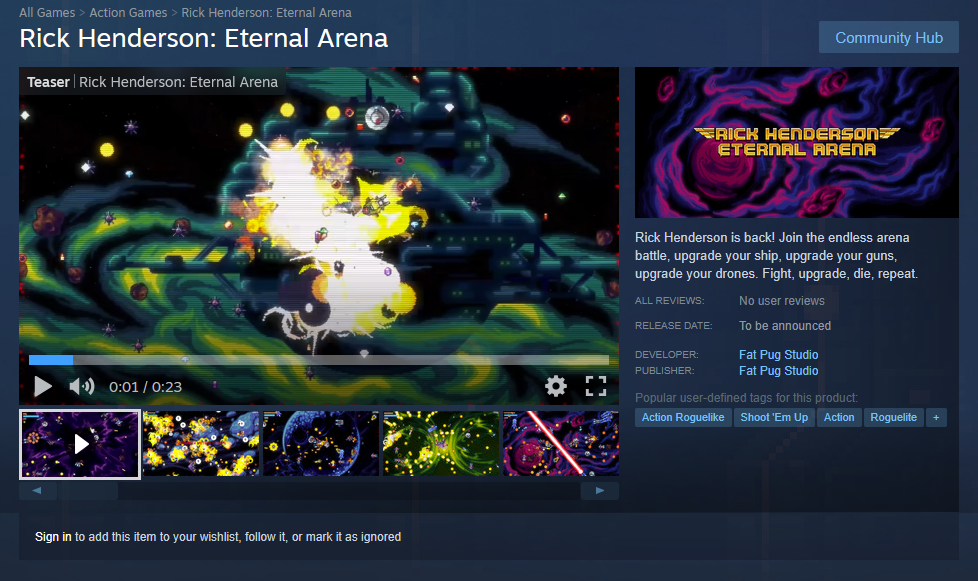Screen dimensions: 978x581
Task: Move the thumbnail strip scrollbar handle
Action: coord(87,491)
